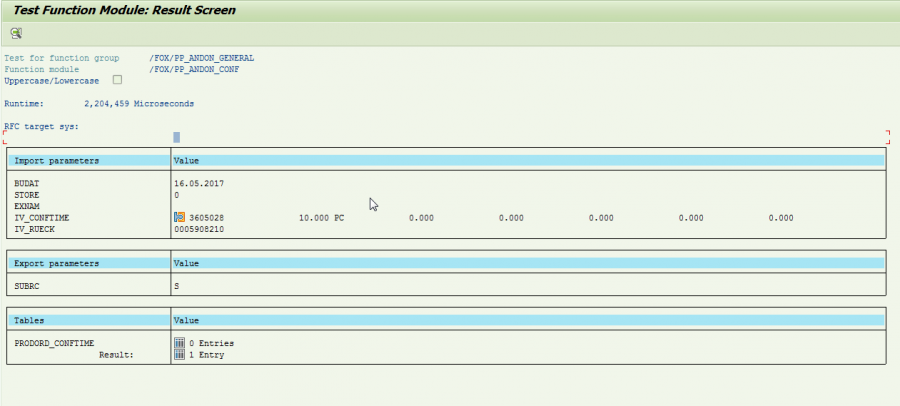
Task: Open the Result 1 Entry table icon
Action: tap(180, 354)
